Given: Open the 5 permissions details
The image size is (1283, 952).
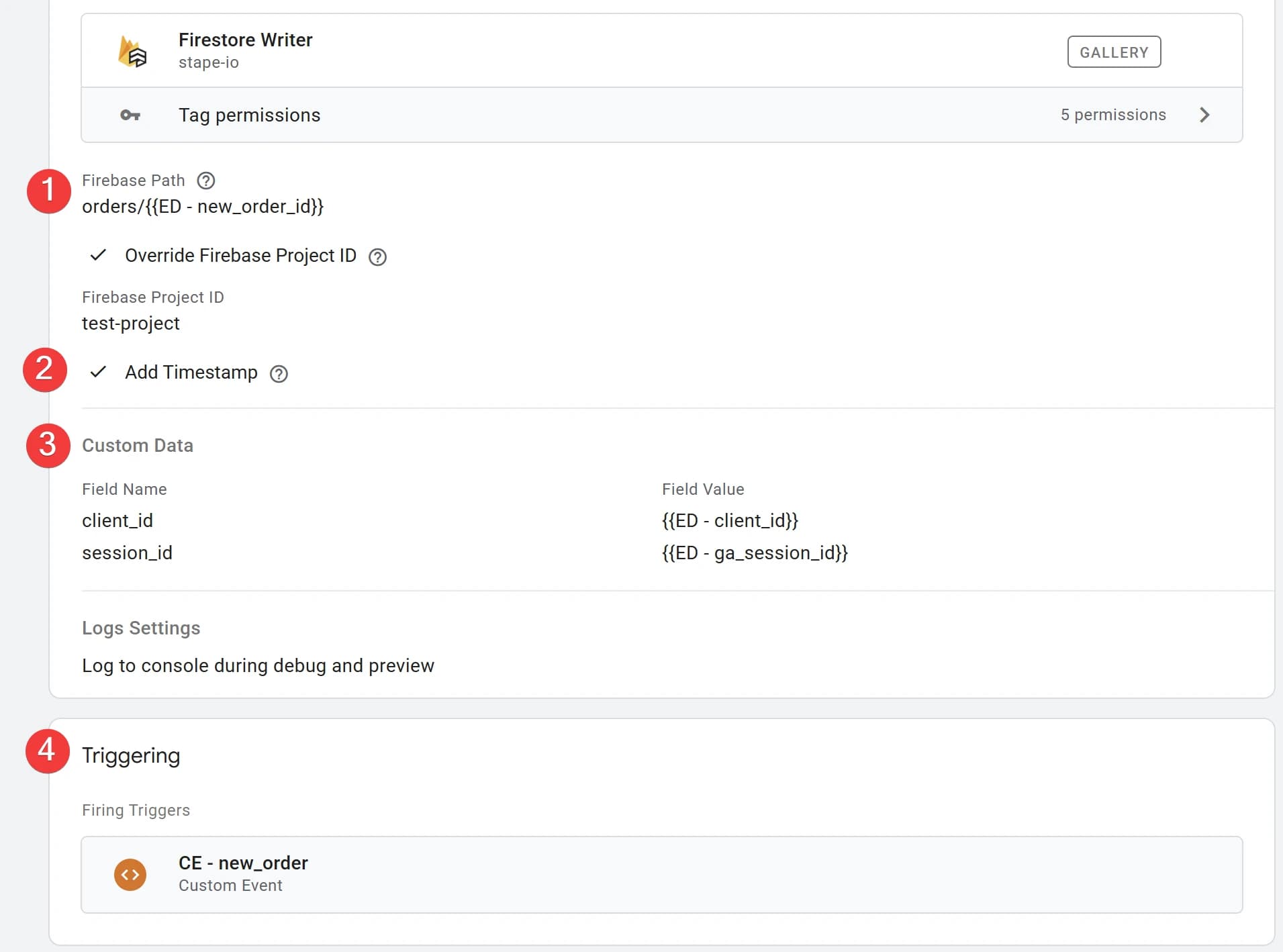Looking at the screenshot, I should point(1113,115).
